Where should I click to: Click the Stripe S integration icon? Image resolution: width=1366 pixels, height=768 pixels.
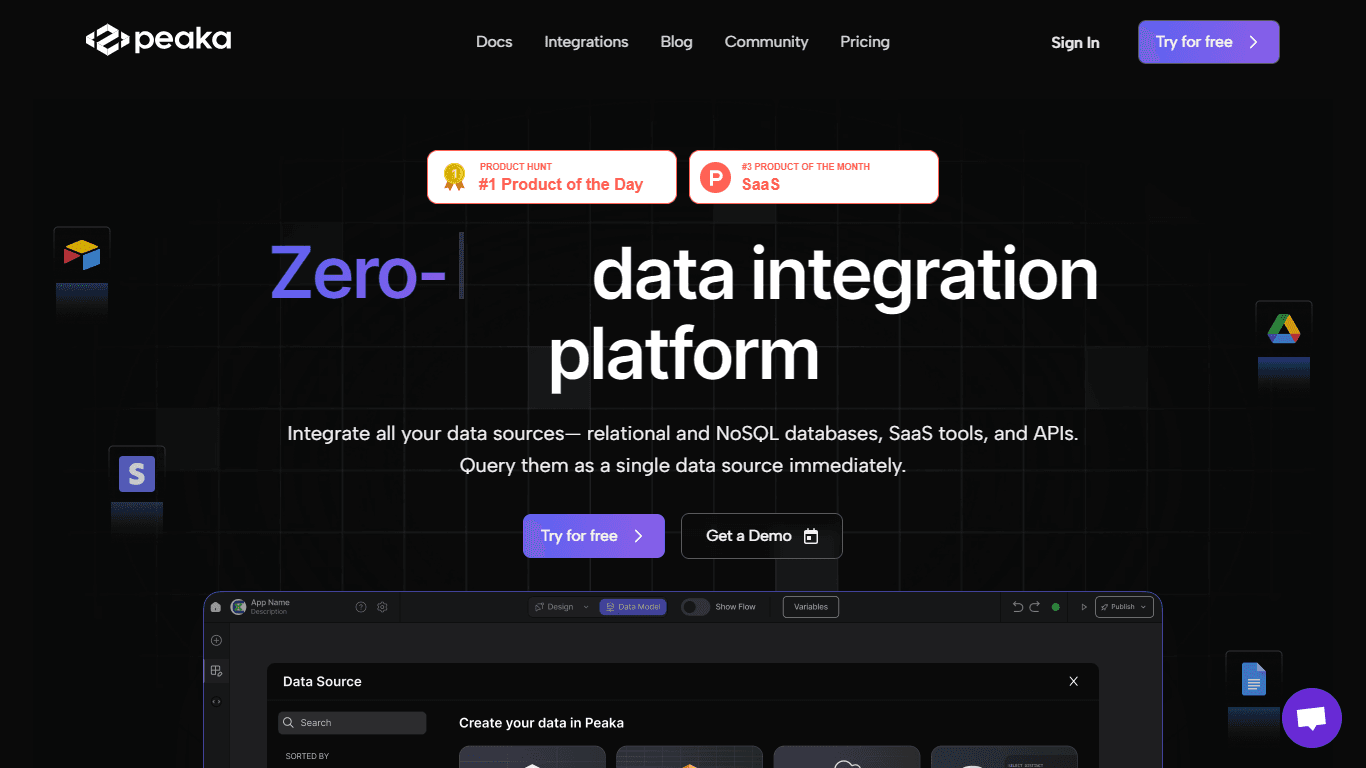point(137,473)
